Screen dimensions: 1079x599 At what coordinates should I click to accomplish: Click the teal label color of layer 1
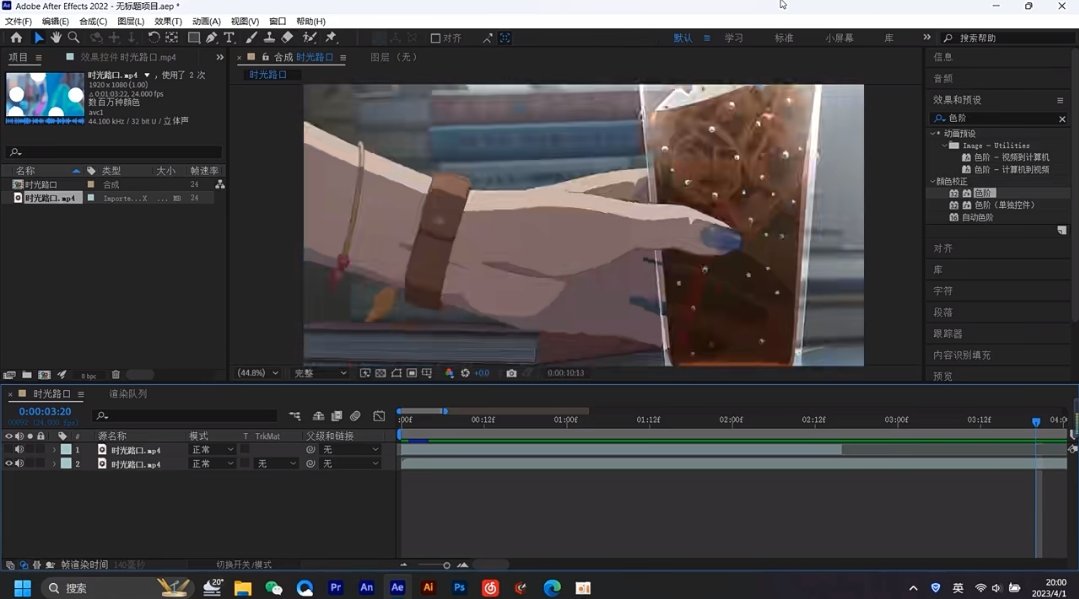coord(66,450)
